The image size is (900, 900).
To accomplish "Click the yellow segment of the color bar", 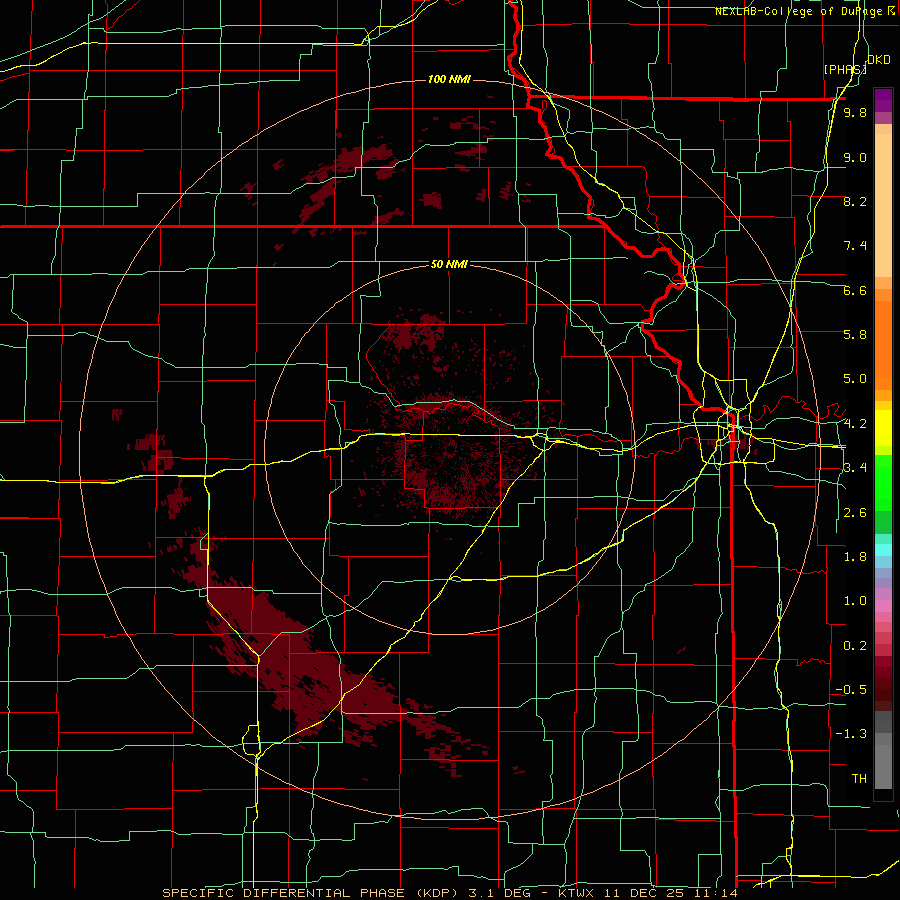I will click(883, 428).
